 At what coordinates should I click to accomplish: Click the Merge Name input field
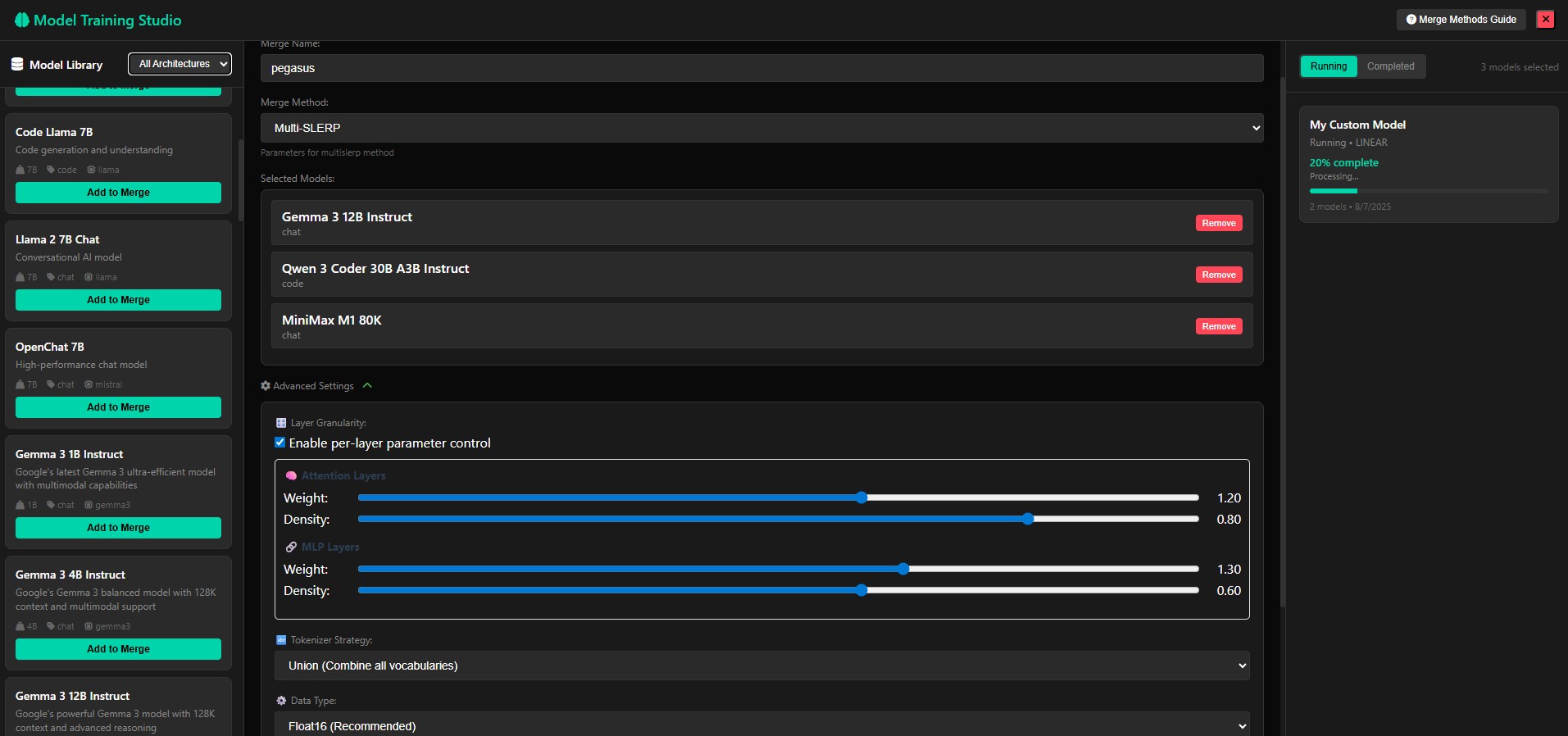pos(761,68)
